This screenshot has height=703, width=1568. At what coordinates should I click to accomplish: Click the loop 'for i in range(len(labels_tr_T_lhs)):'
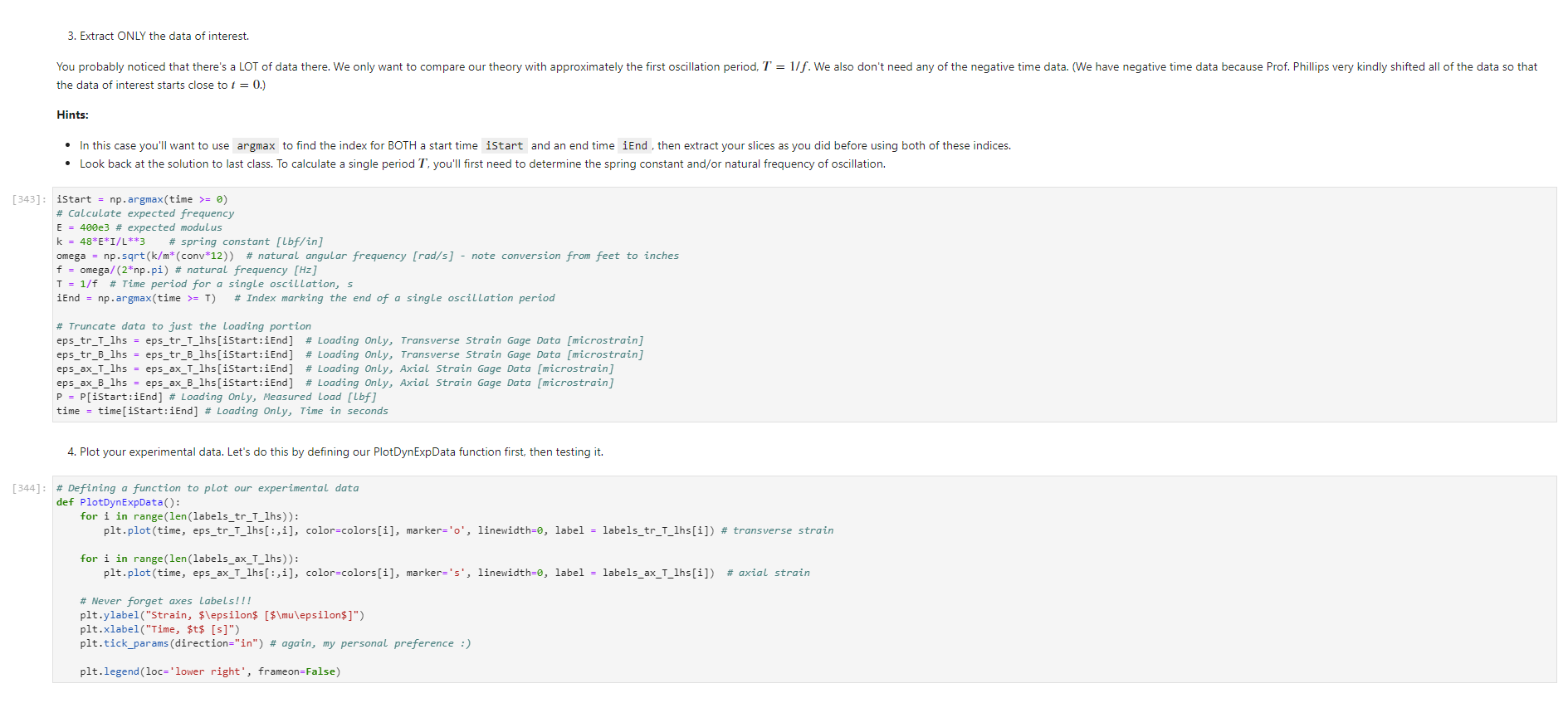189,516
